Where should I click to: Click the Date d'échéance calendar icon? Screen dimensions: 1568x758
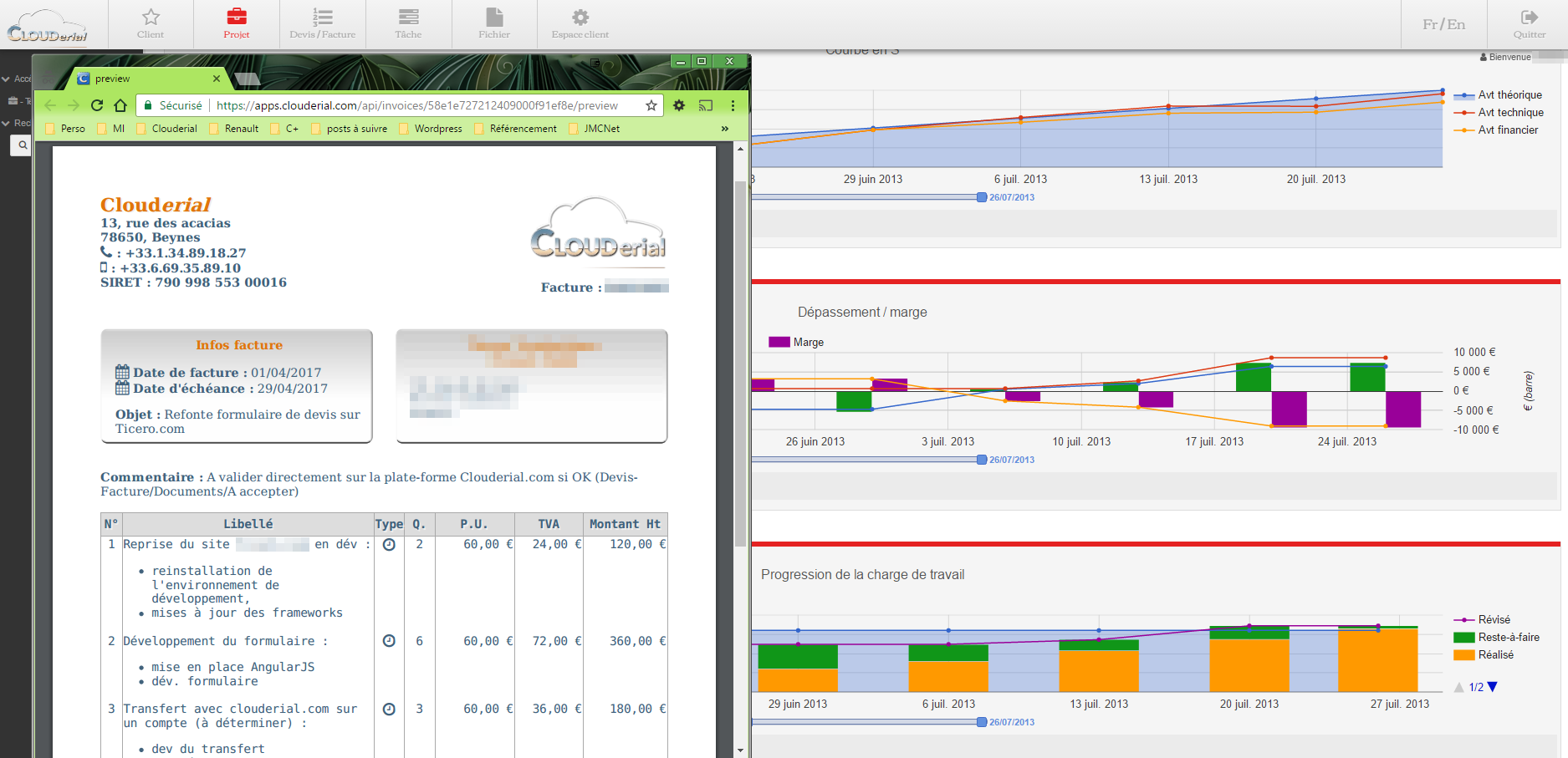(x=122, y=388)
